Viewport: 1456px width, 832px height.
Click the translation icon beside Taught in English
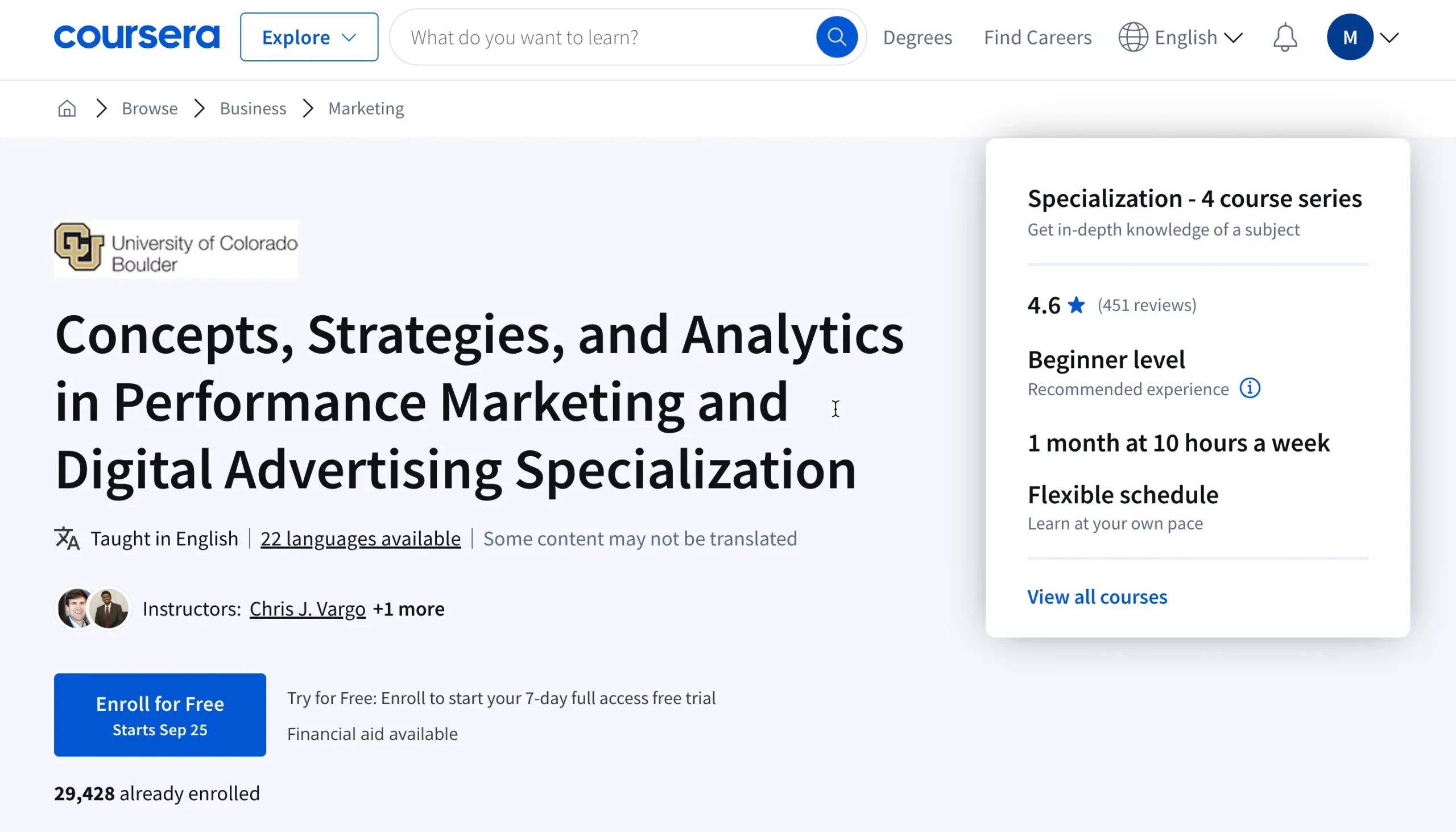point(68,539)
